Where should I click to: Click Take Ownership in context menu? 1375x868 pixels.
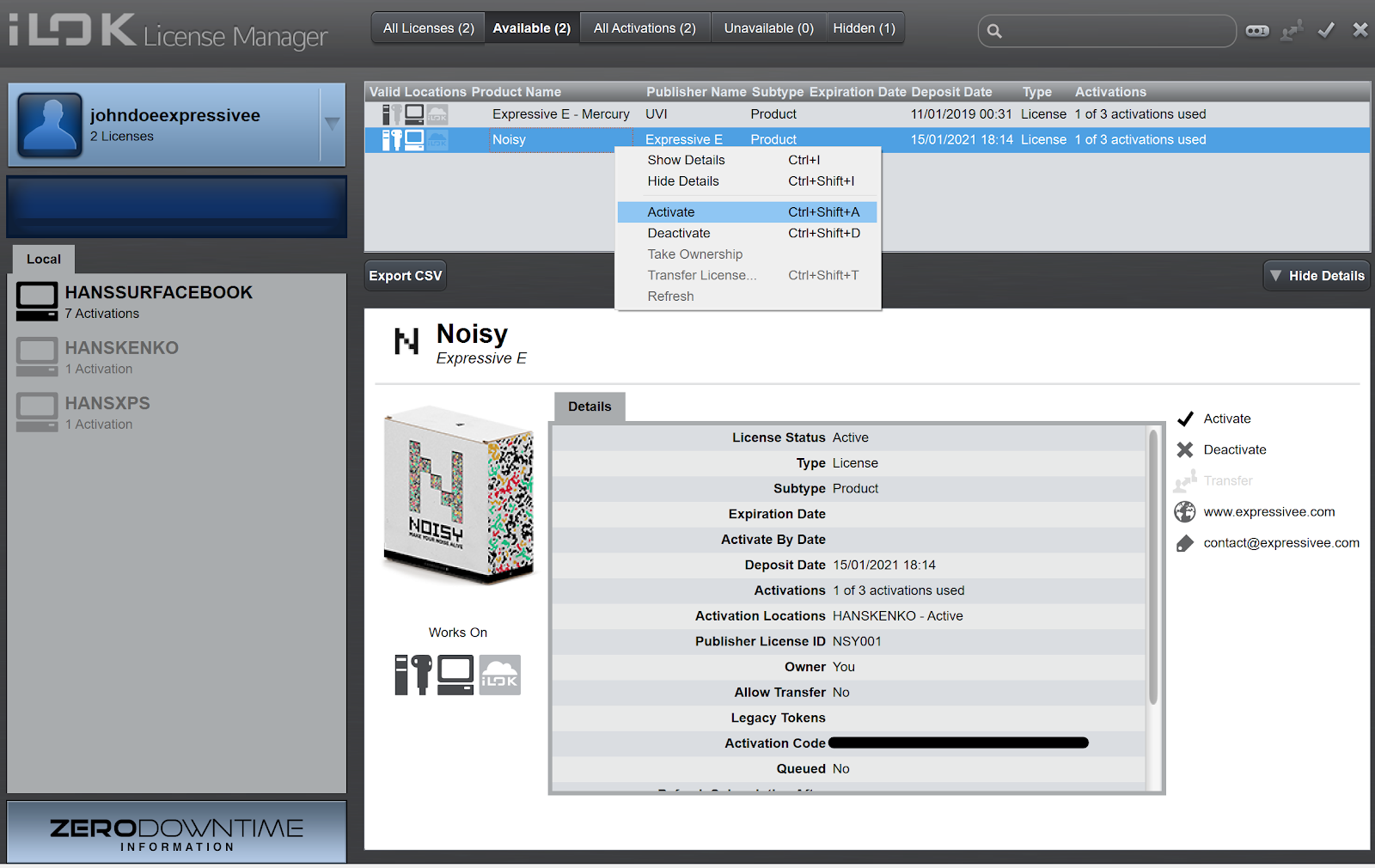(748, 254)
